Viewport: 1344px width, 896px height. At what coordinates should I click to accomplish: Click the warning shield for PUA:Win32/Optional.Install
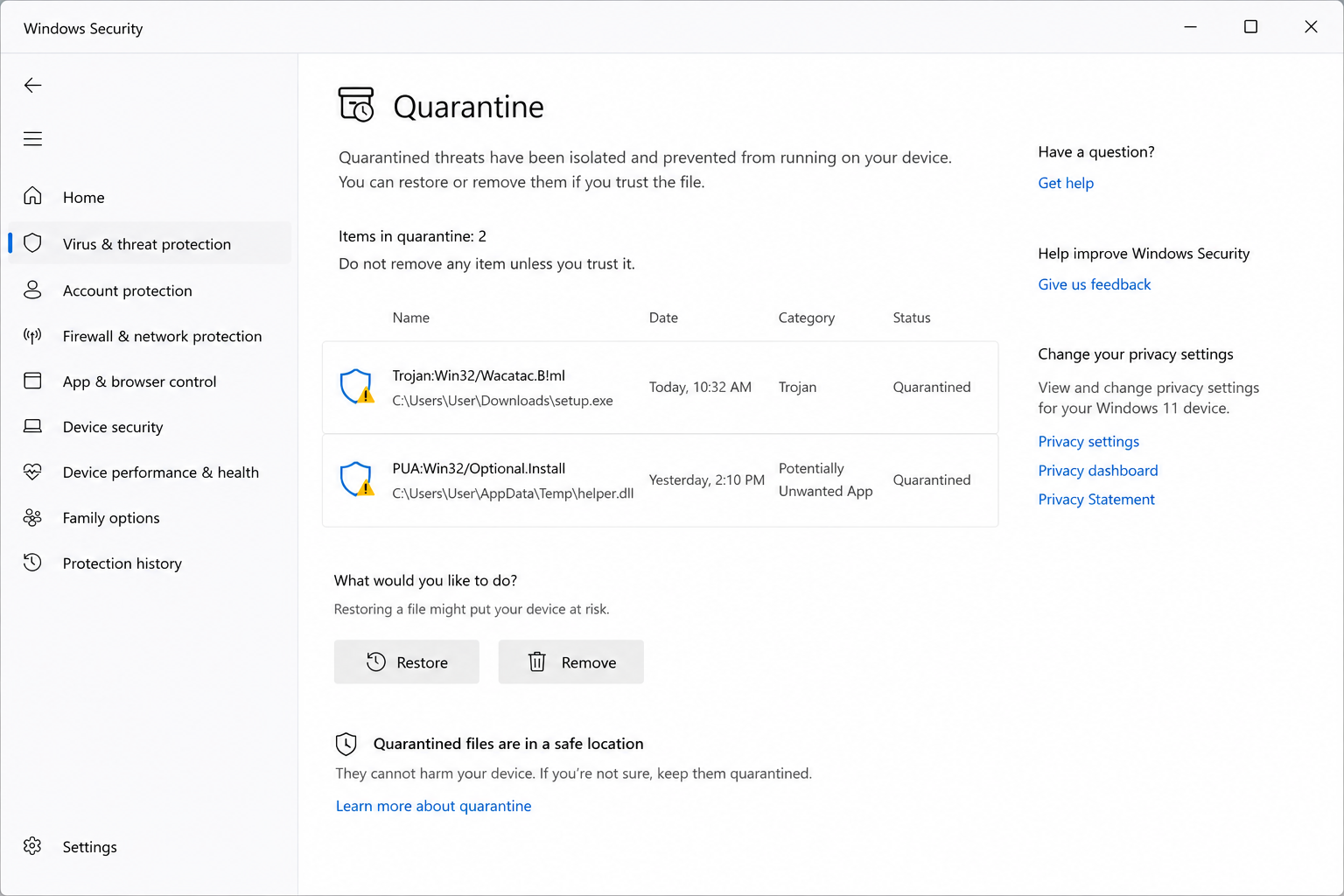(x=356, y=479)
